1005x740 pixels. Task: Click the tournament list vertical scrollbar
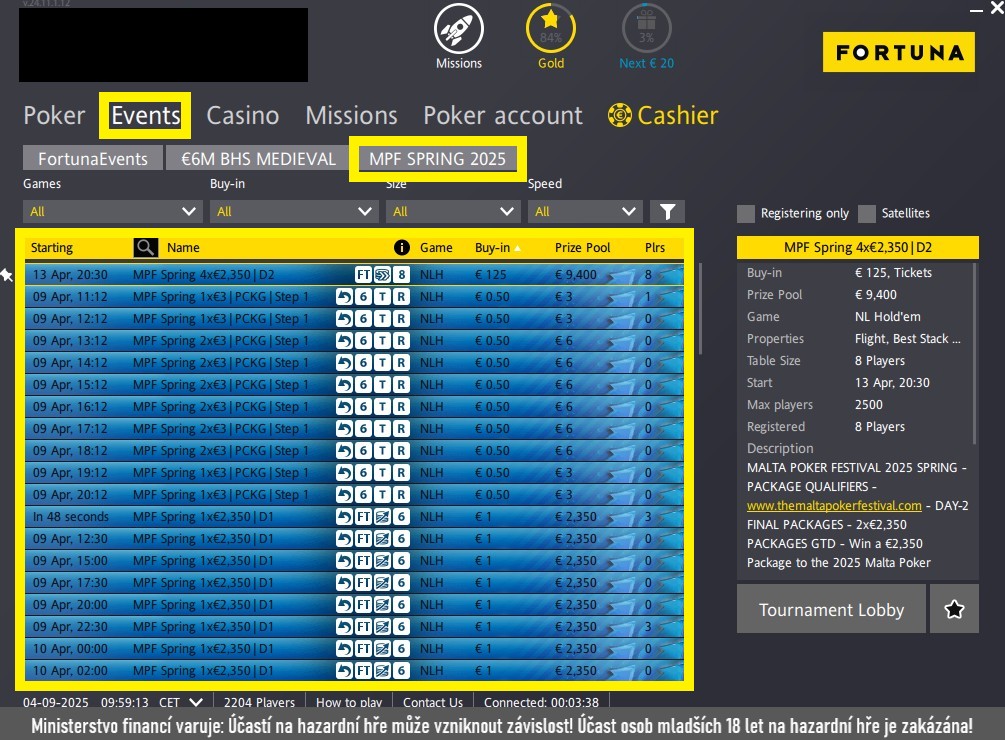pyautogui.click(x=700, y=308)
